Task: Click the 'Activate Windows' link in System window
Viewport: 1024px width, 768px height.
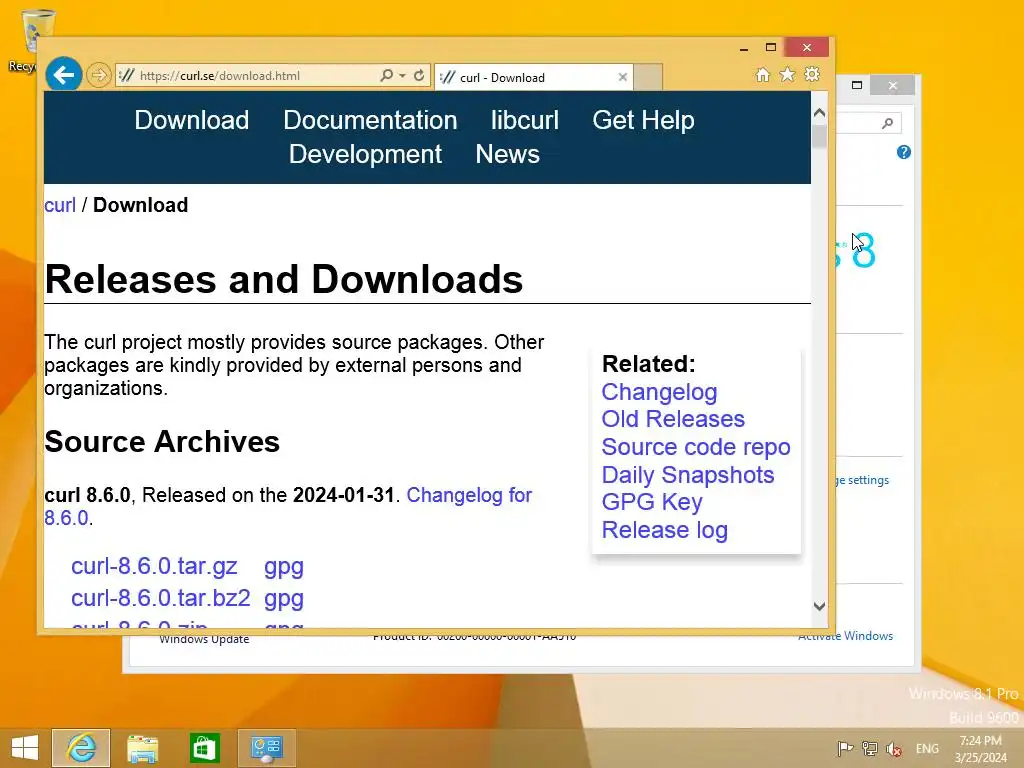Action: coord(845,636)
